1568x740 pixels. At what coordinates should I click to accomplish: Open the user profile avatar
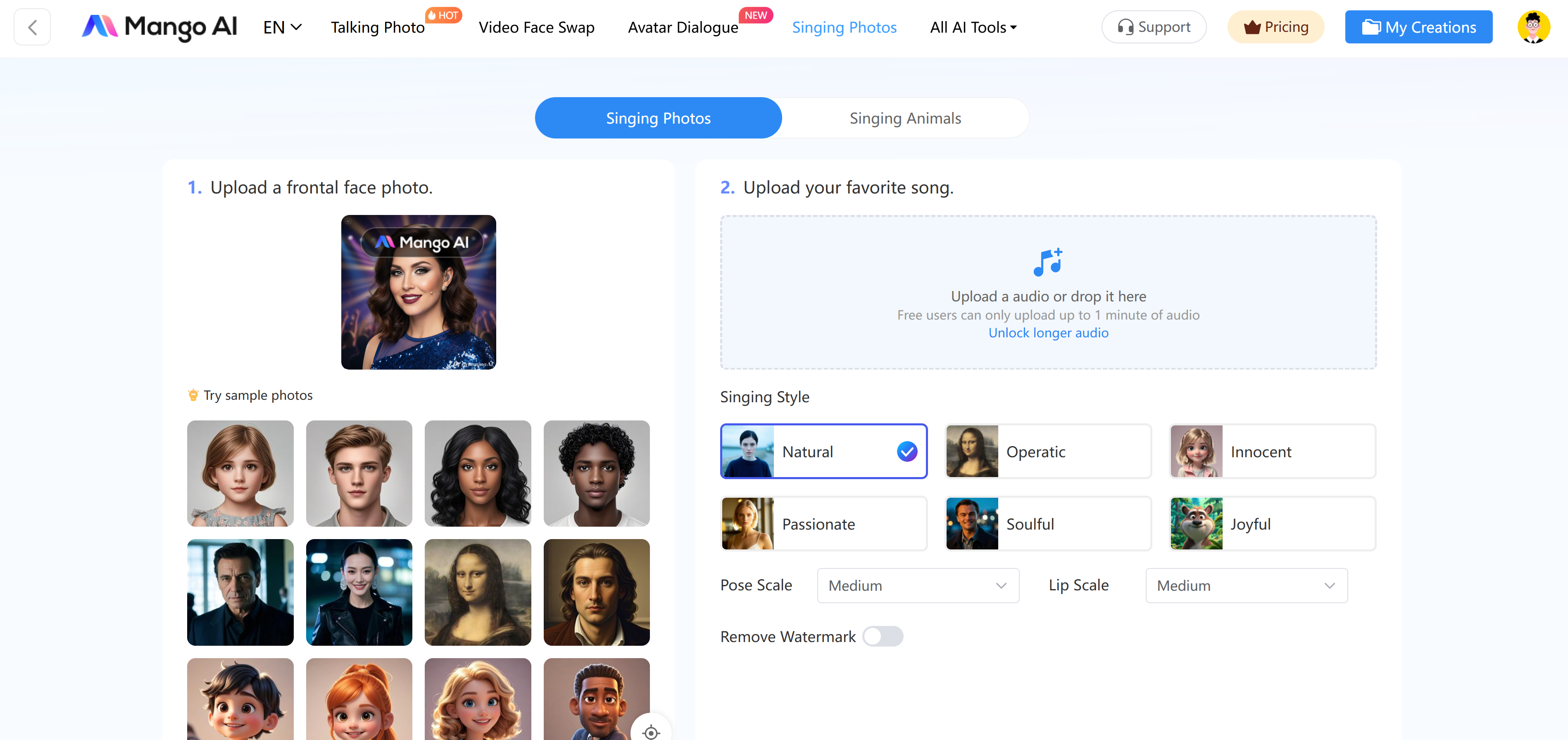point(1533,27)
